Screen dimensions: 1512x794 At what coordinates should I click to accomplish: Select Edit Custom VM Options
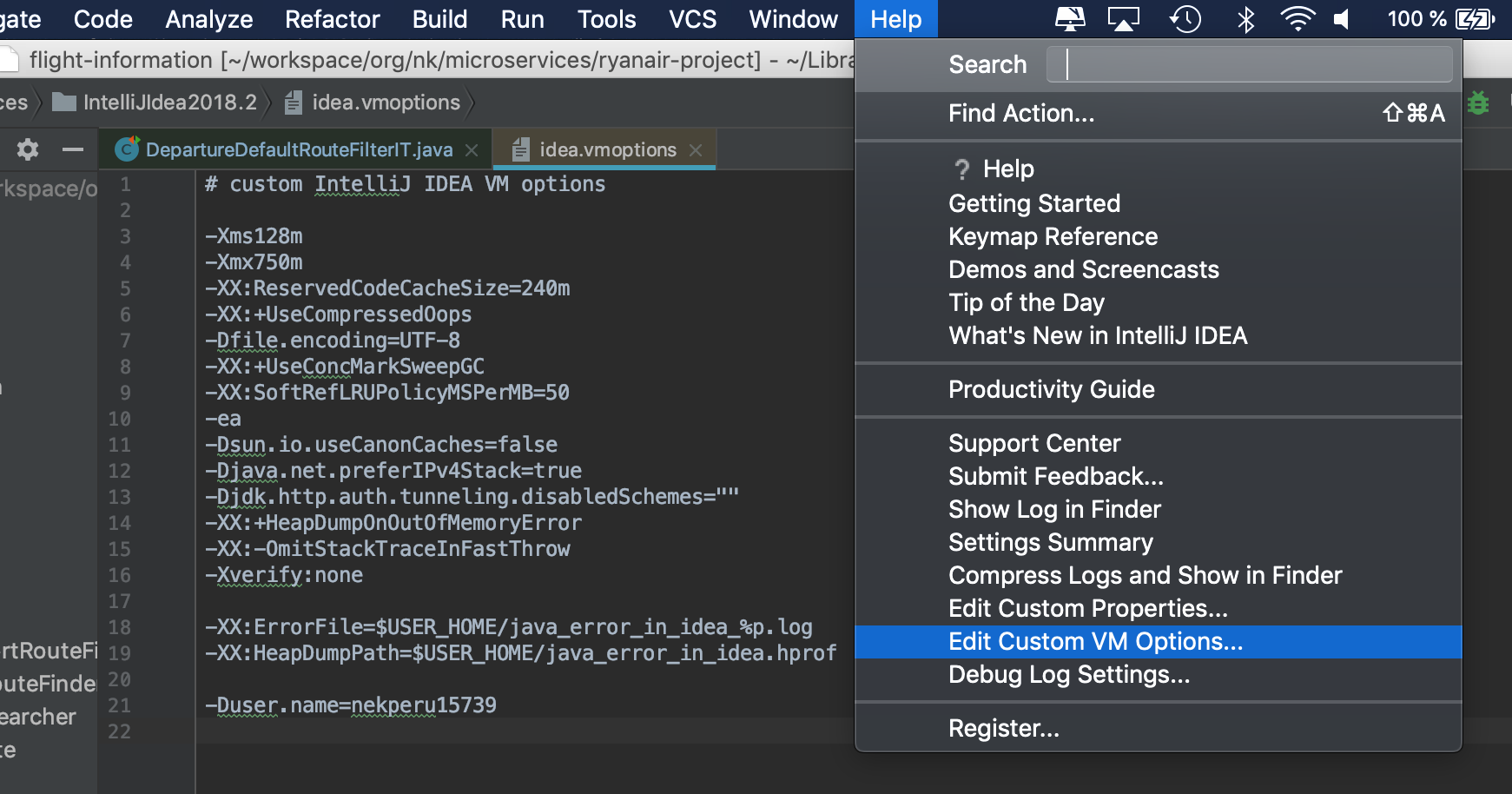[x=1159, y=641]
